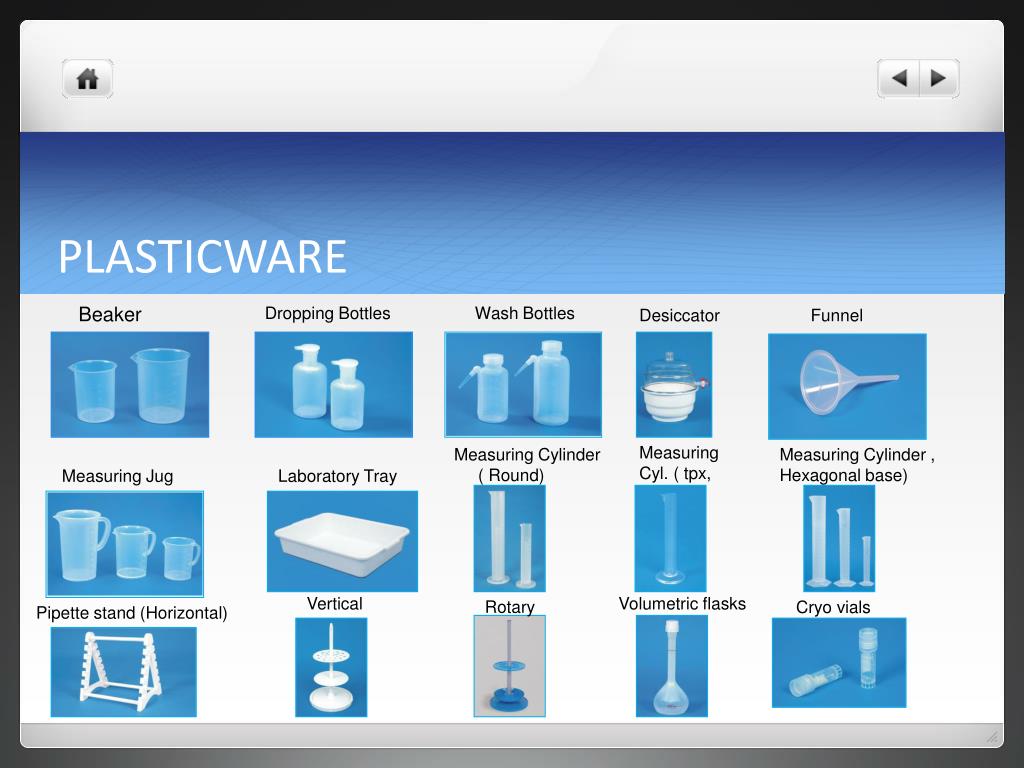
Task: Go to the next slide arrow
Action: click(x=939, y=78)
